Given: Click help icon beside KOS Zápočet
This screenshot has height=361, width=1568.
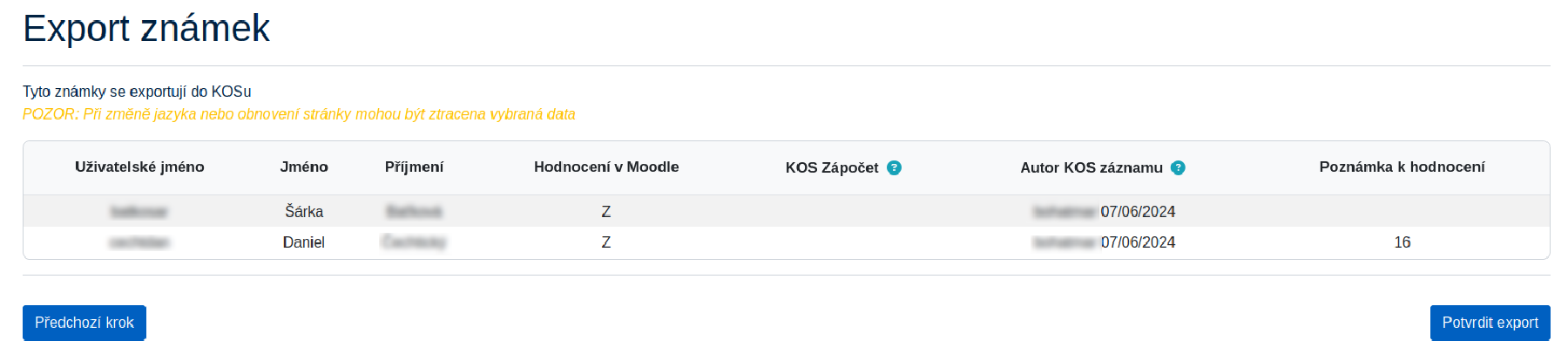Looking at the screenshot, I should pyautogui.click(x=894, y=168).
